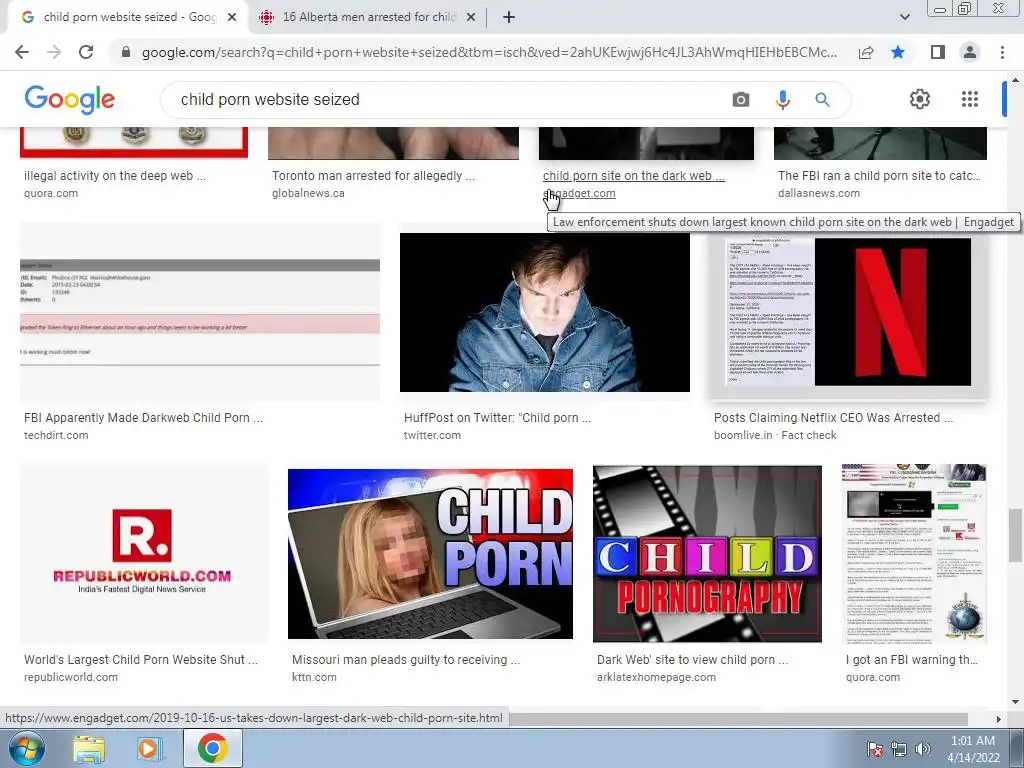Click the boomlive.in Fact check source text
Screen dimensions: 1024x768
click(775, 436)
